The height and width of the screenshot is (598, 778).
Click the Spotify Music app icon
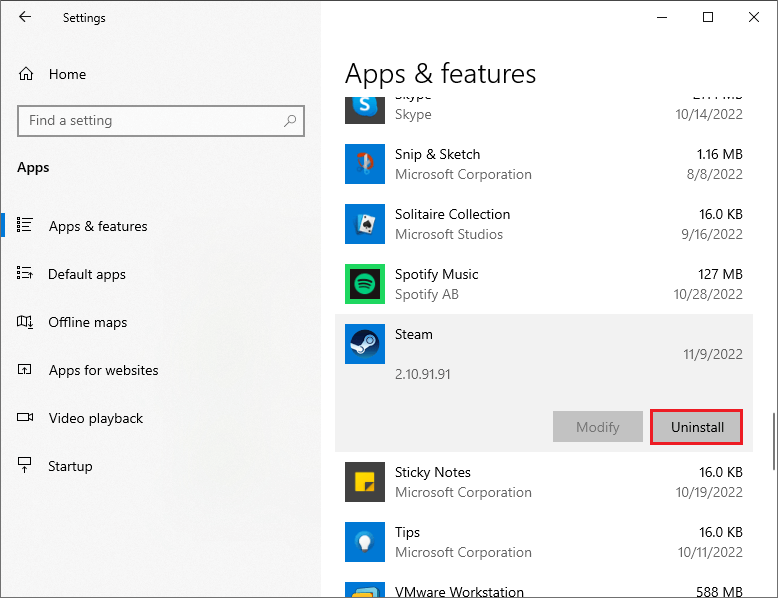point(365,284)
